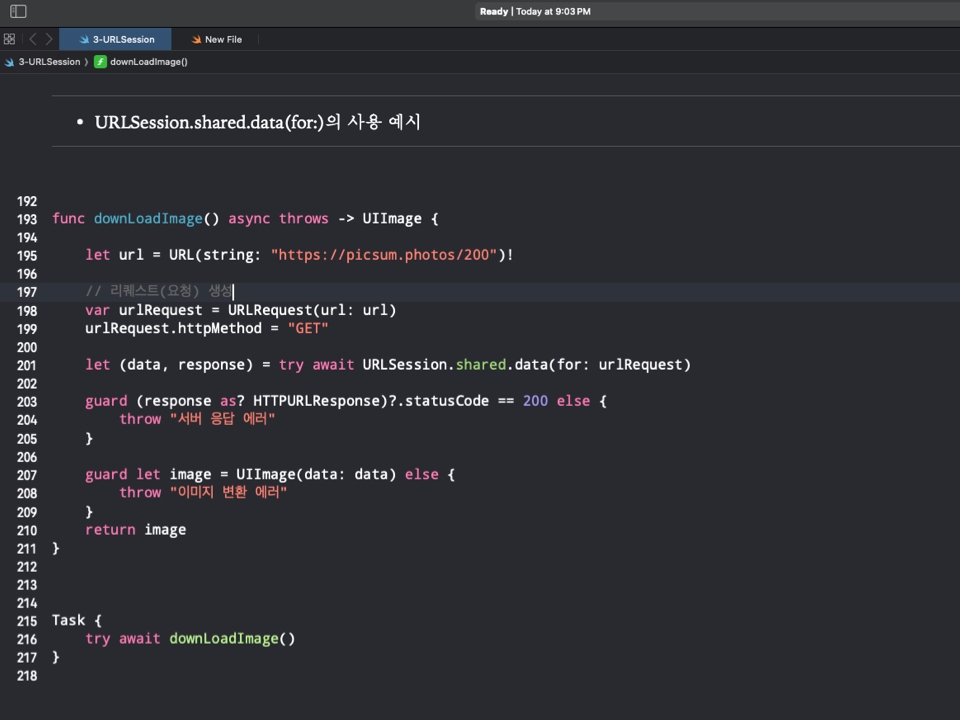Click line number 215 in the gutter
The height and width of the screenshot is (720, 960).
point(27,621)
